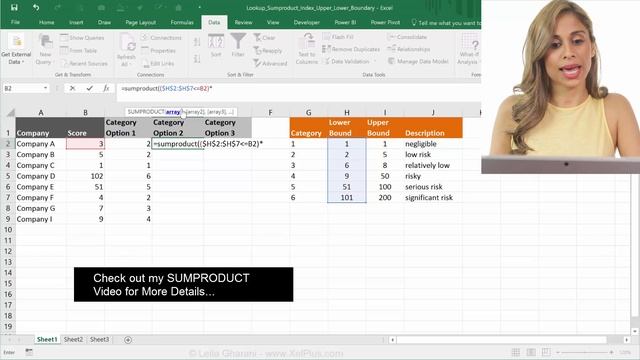
Task: Switch to the Power Pivot tab
Action: [x=385, y=22]
